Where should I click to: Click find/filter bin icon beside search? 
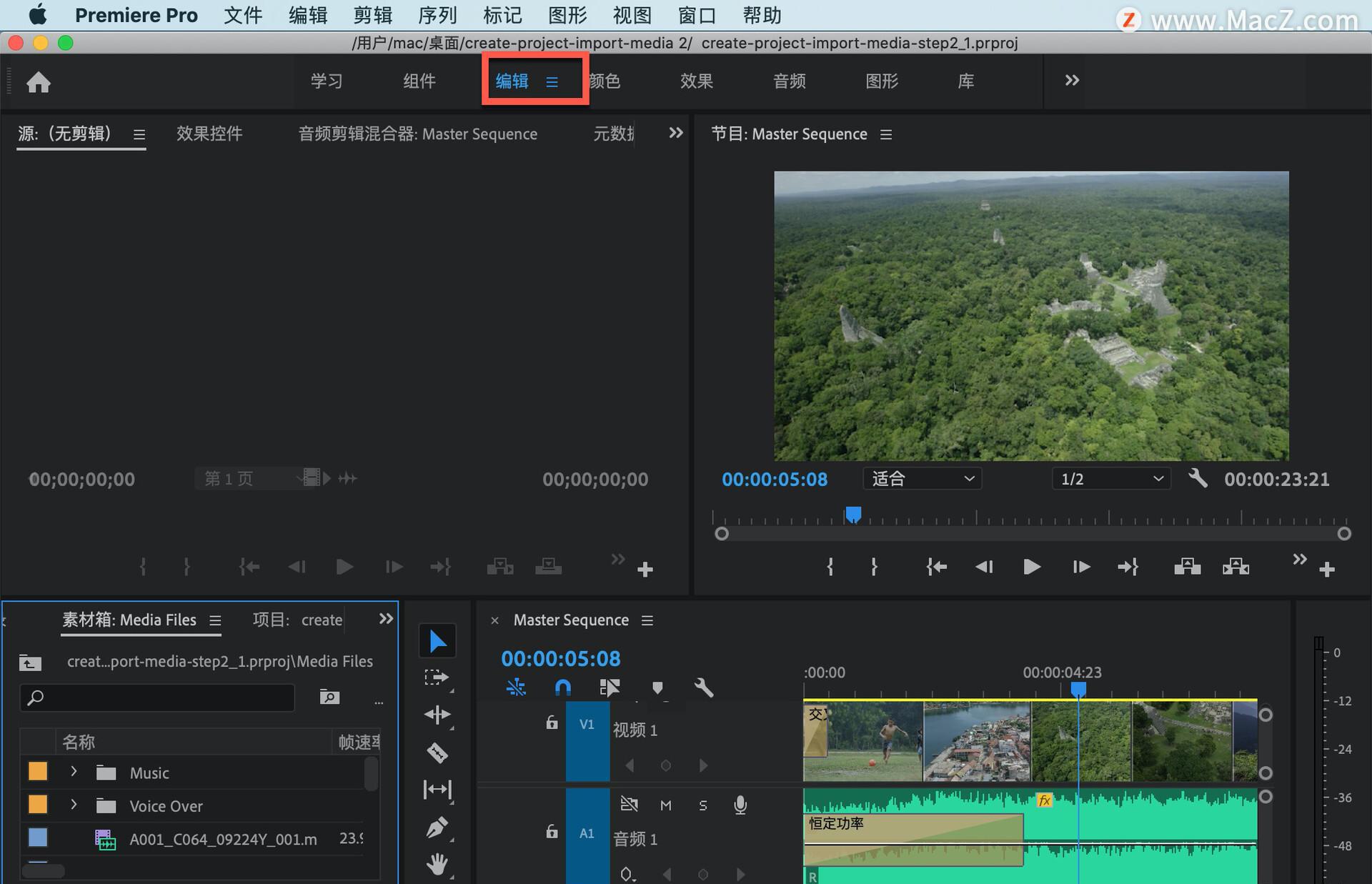pos(329,697)
